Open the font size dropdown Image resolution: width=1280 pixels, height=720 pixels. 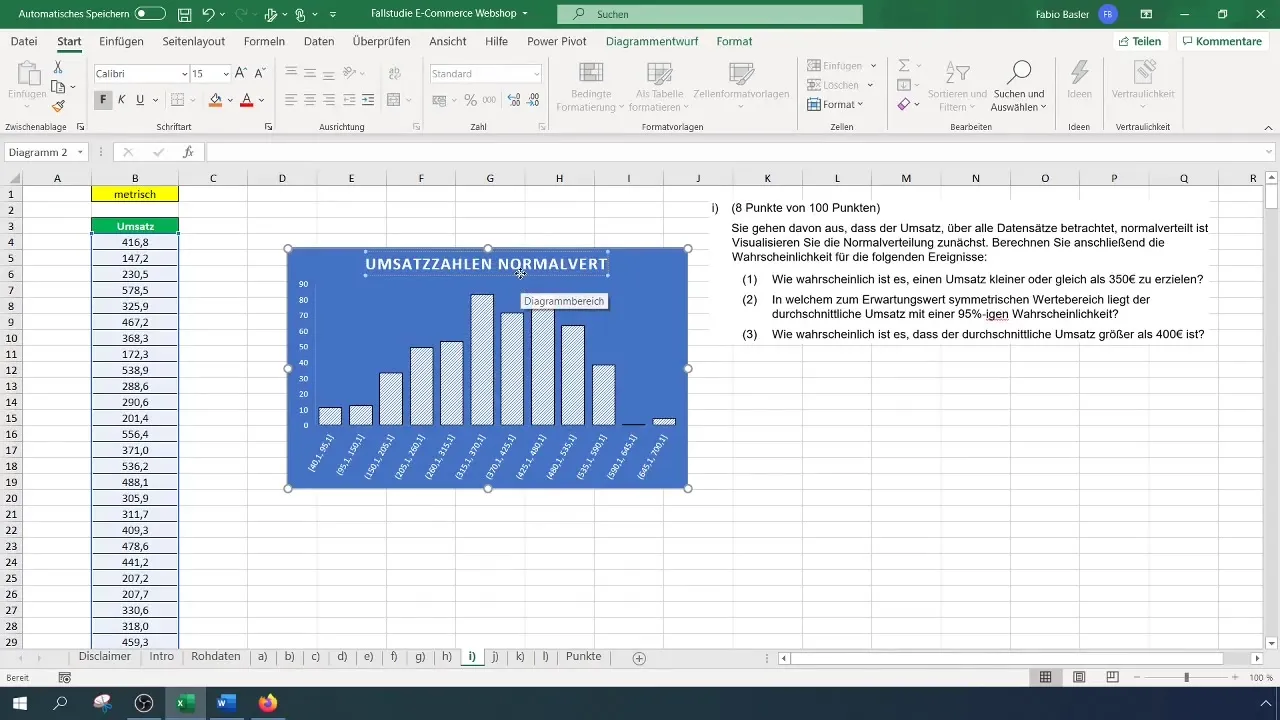pos(225,74)
